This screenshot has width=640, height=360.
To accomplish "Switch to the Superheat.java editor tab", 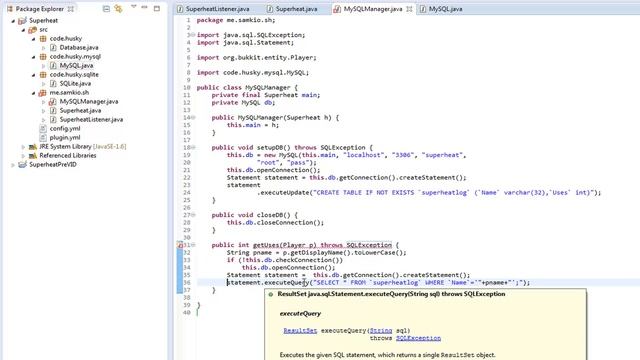I will pyautogui.click(x=296, y=9).
